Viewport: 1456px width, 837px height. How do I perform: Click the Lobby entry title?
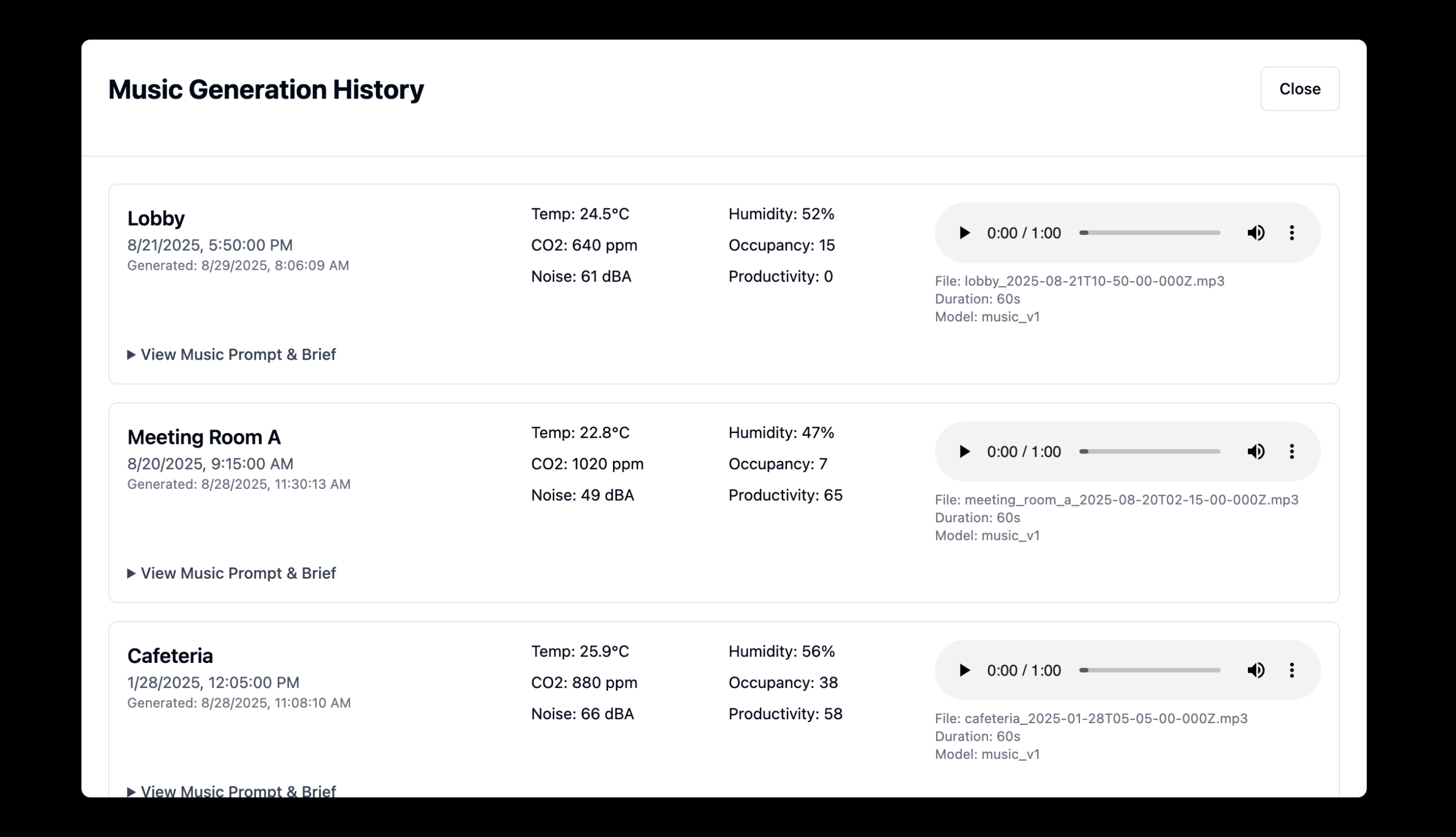[x=156, y=218]
